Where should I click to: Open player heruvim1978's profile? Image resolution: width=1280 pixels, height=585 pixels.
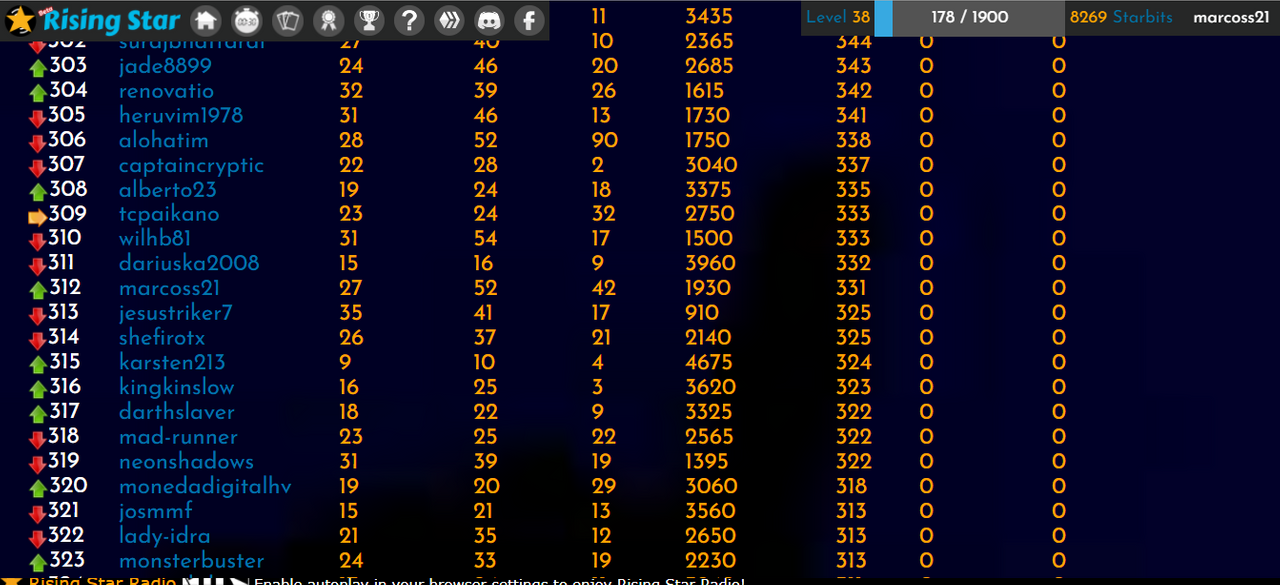181,116
